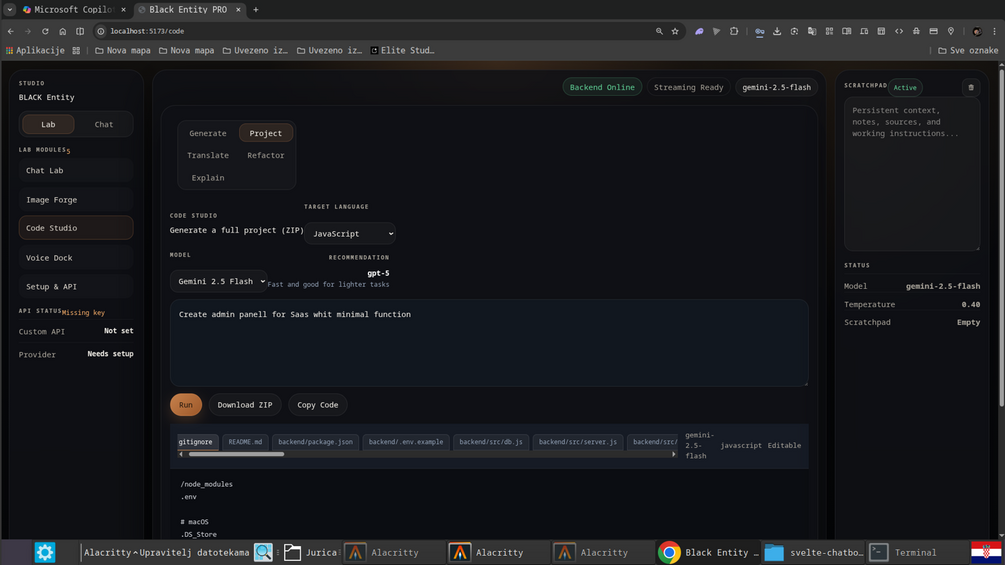The image size is (1005, 565).
Task: Open the backend/src/db.js file tab
Action: pyautogui.click(x=491, y=442)
